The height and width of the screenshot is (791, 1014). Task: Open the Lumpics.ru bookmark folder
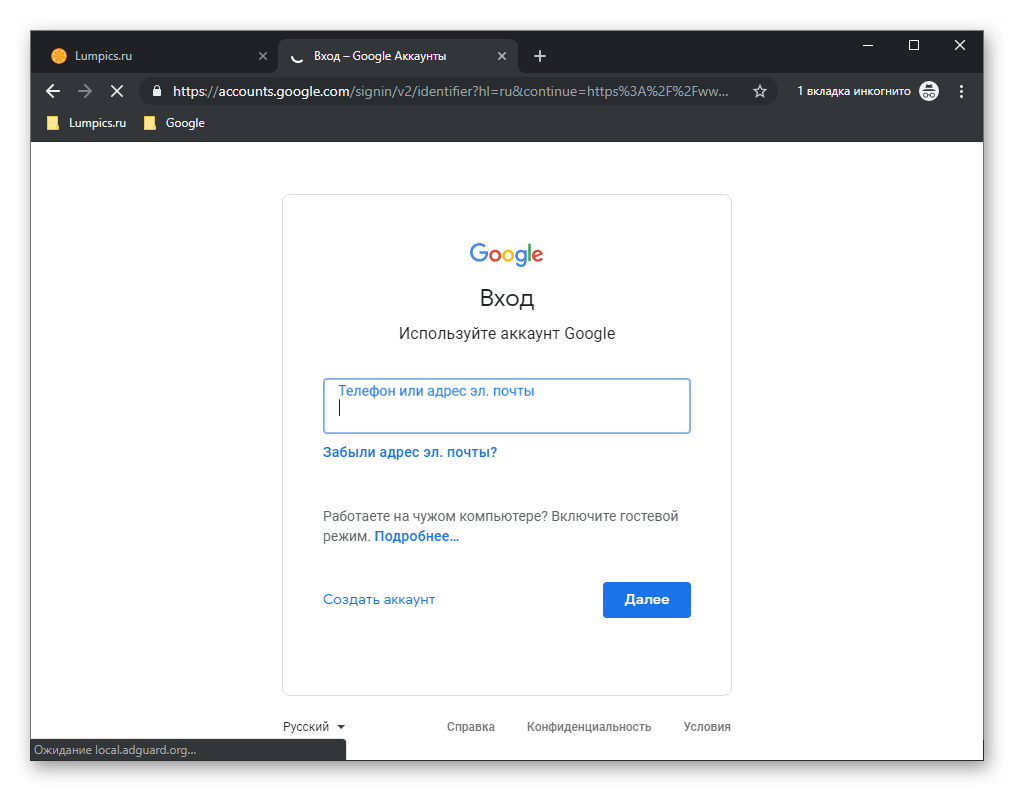pyautogui.click(x=87, y=123)
